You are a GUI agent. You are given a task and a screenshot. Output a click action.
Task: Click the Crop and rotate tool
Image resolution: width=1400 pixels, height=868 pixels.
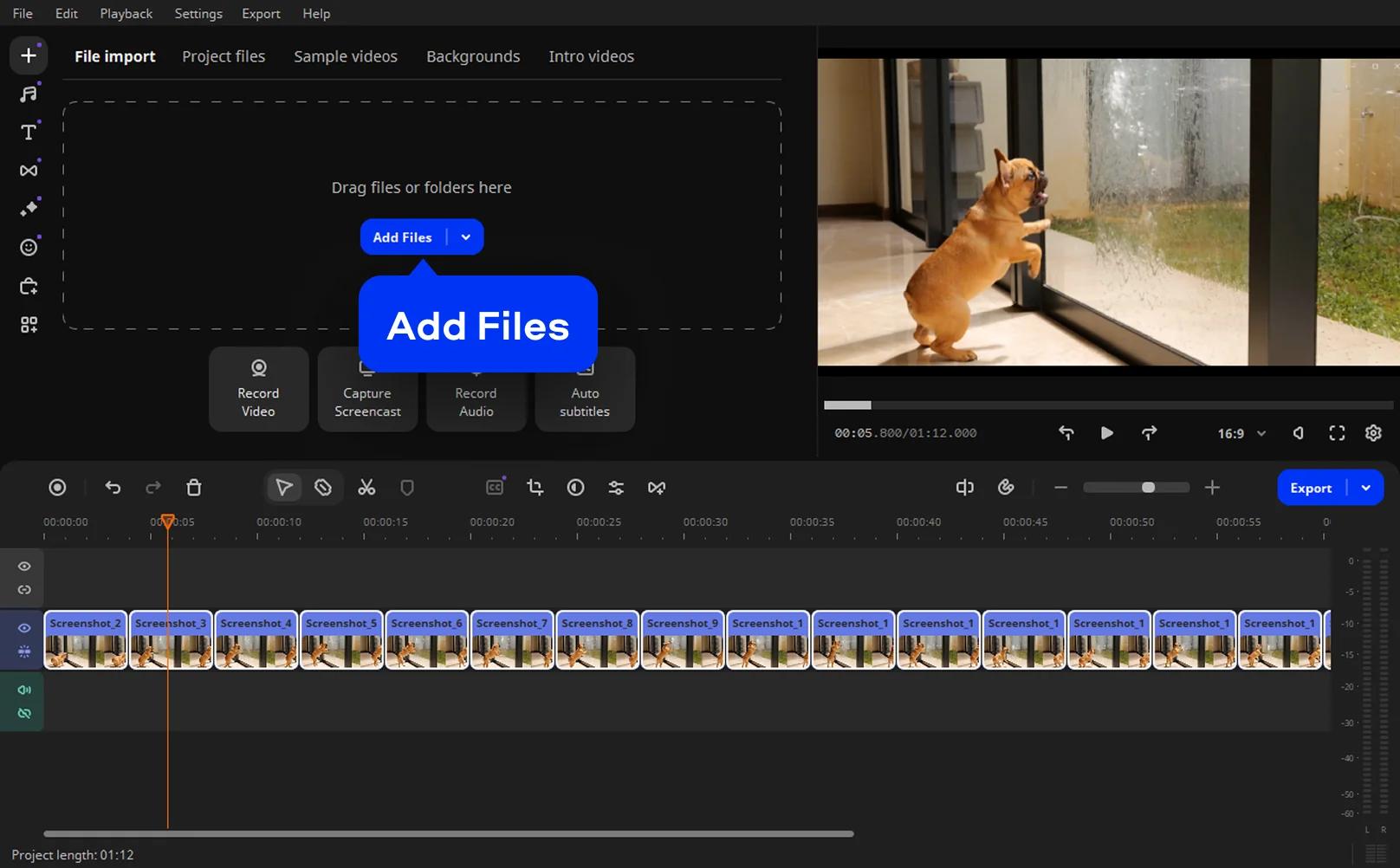pos(535,488)
